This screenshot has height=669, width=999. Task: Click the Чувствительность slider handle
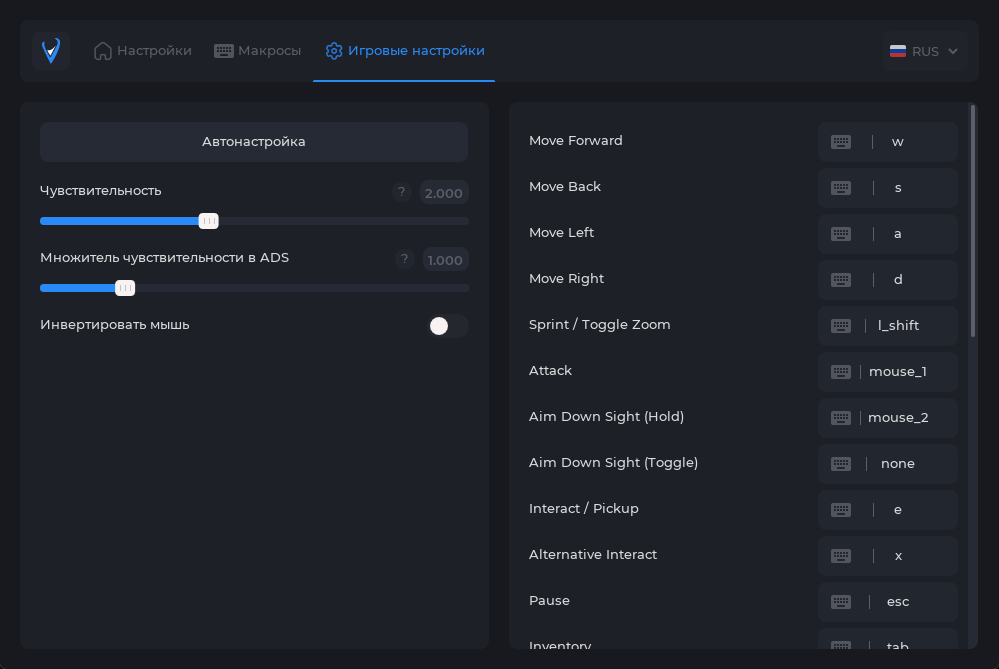[x=208, y=221]
